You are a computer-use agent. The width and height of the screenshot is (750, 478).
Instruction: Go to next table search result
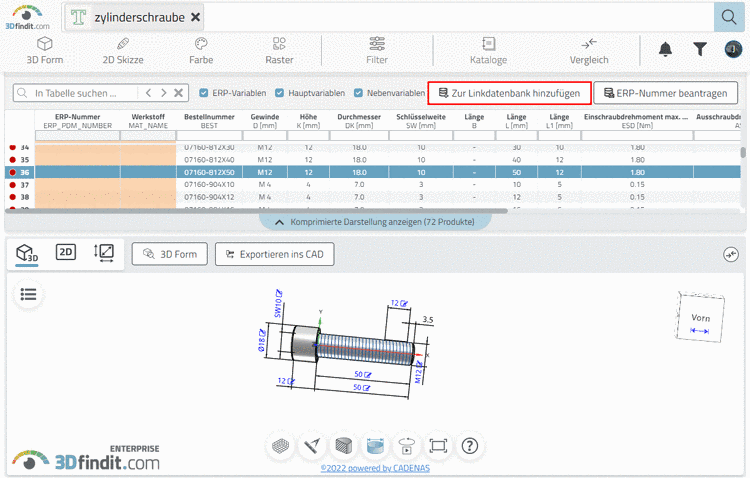pos(164,93)
